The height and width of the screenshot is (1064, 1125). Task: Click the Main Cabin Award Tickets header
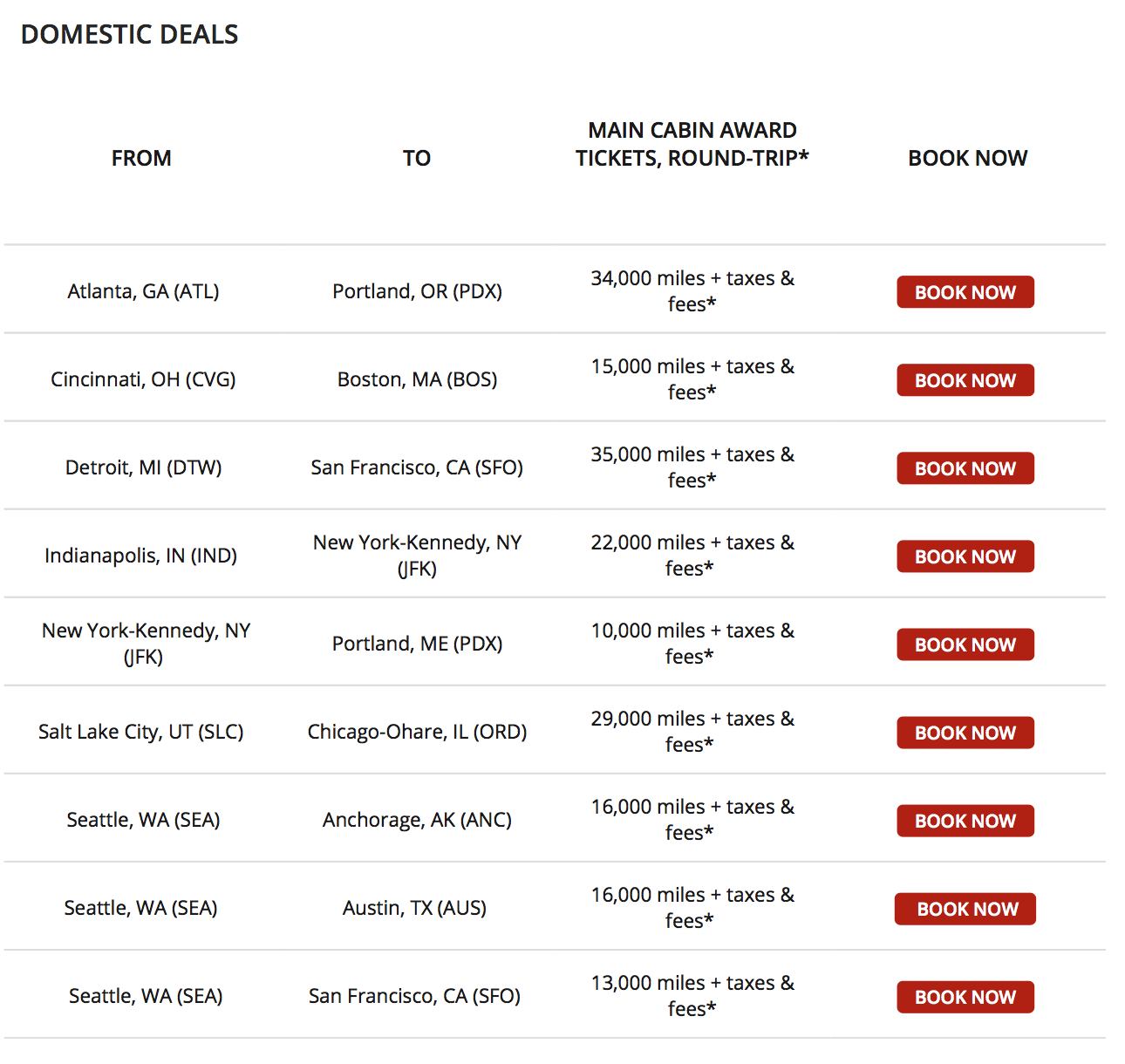click(x=692, y=144)
